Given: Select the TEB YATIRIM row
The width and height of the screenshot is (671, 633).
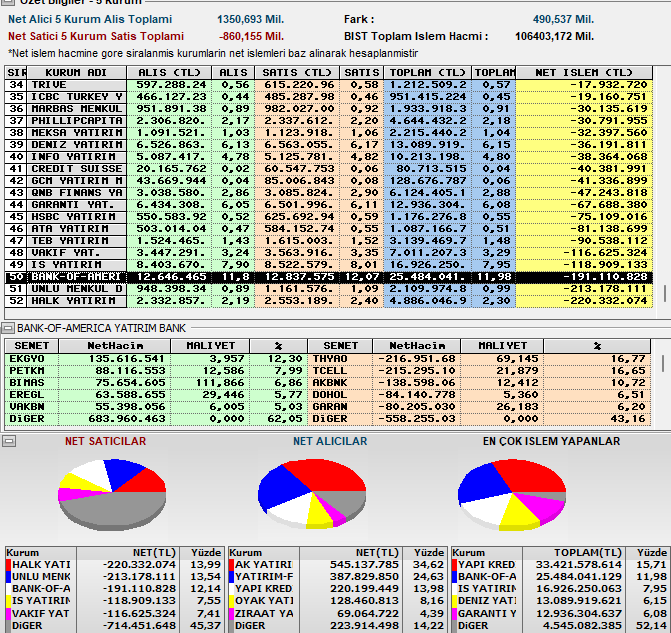Looking at the screenshot, I should click(329, 241).
